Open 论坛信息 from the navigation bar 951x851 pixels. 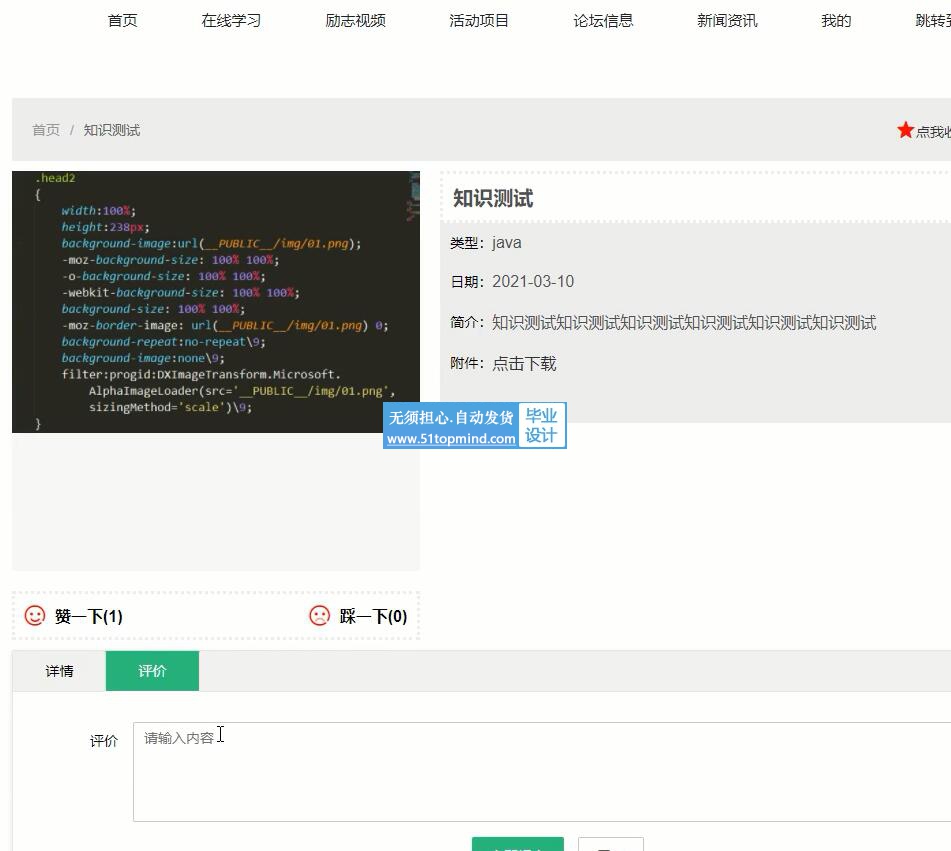coord(603,21)
